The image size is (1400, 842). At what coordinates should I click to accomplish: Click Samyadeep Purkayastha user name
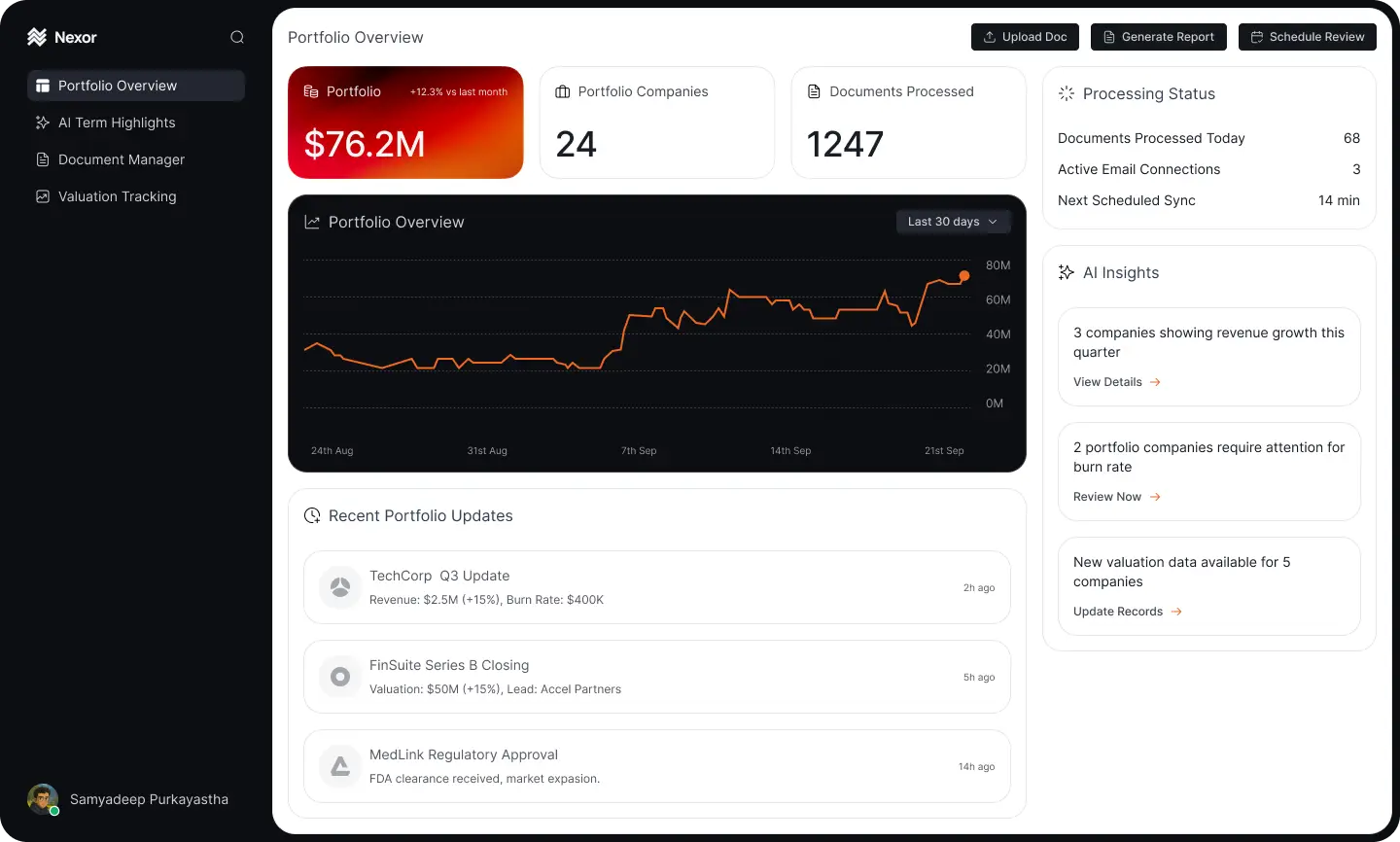pyautogui.click(x=149, y=799)
